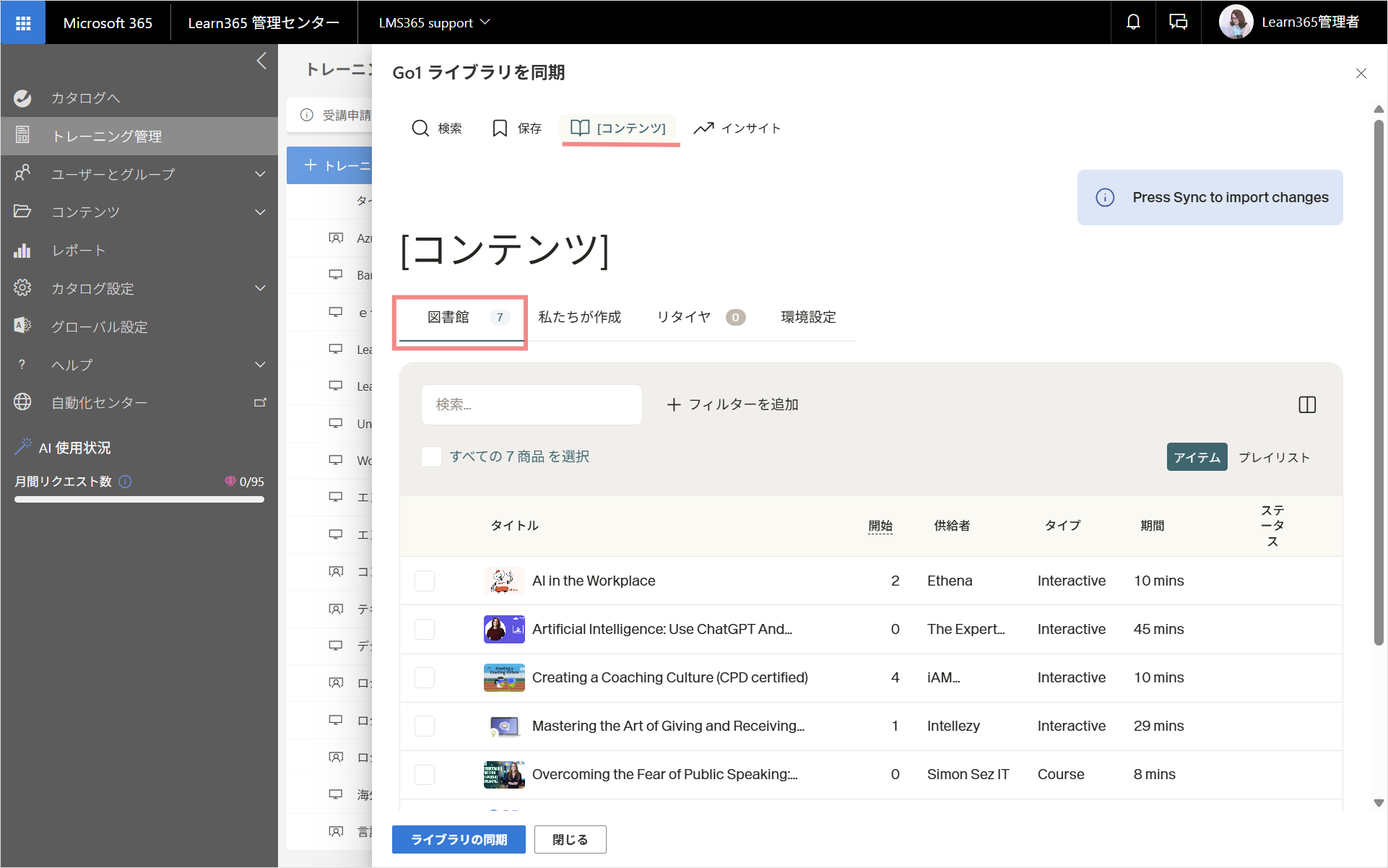Switch the view to アイテム
The width and height of the screenshot is (1388, 868).
[1197, 457]
